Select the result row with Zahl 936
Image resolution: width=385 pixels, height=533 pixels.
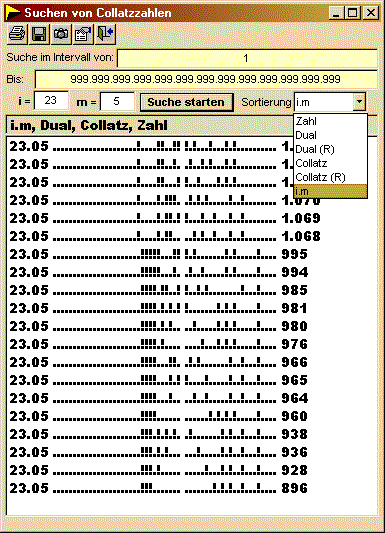click(x=159, y=452)
